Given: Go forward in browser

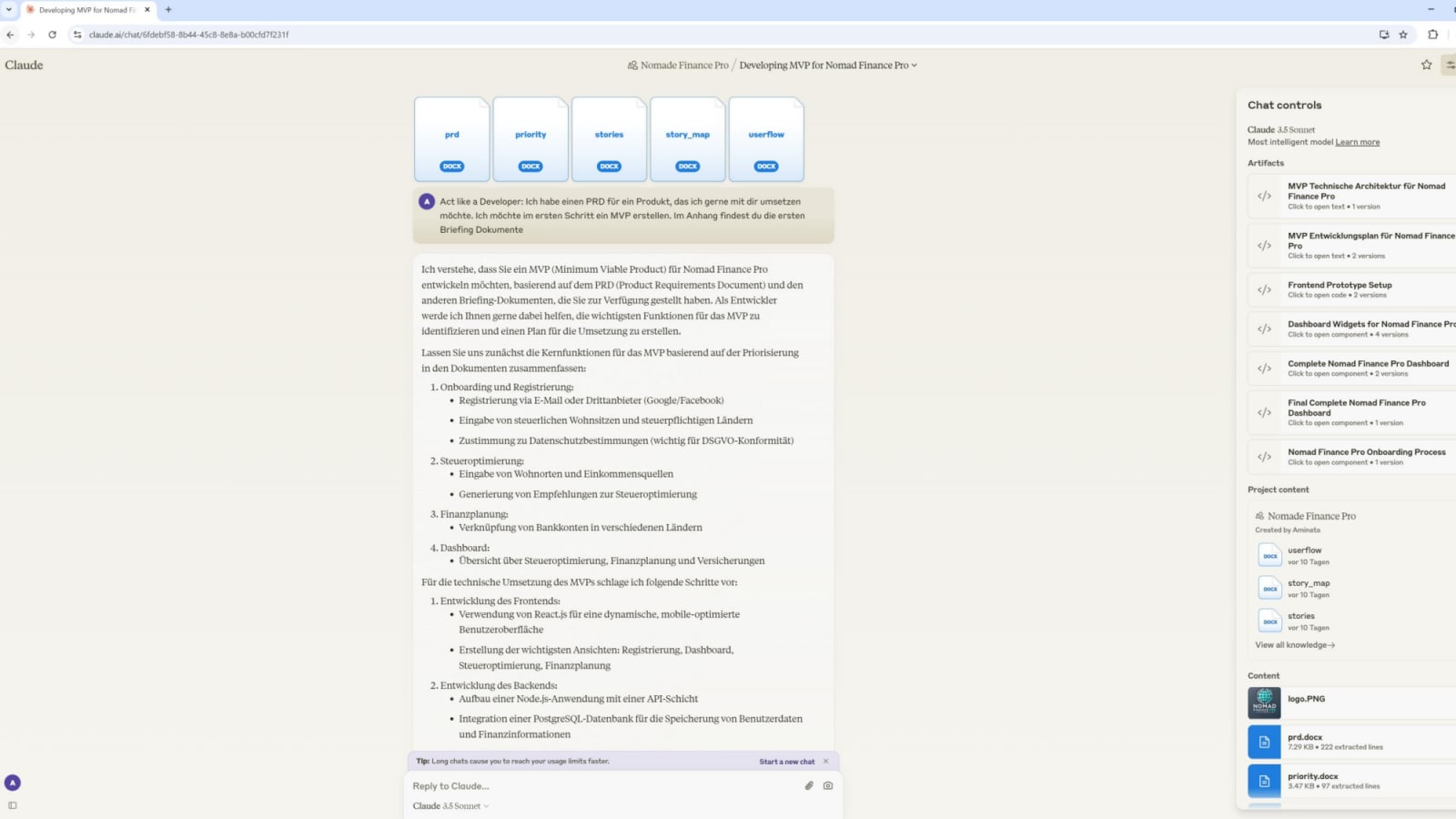Looking at the screenshot, I should pos(31,35).
